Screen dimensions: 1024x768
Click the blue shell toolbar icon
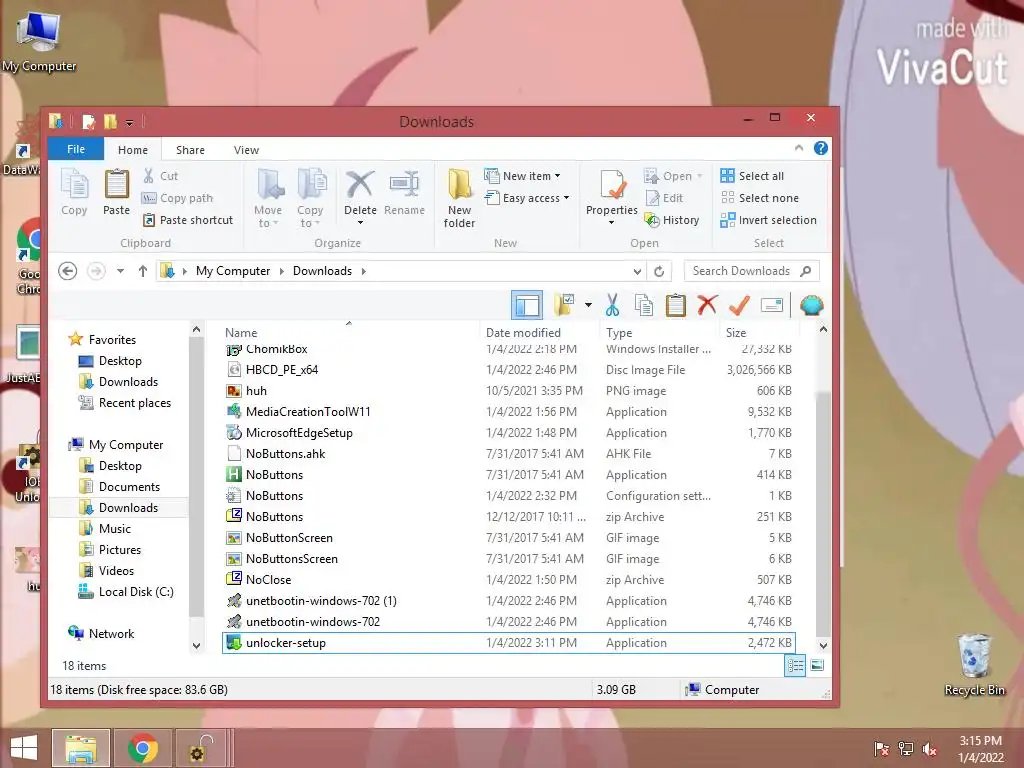pyautogui.click(x=812, y=305)
